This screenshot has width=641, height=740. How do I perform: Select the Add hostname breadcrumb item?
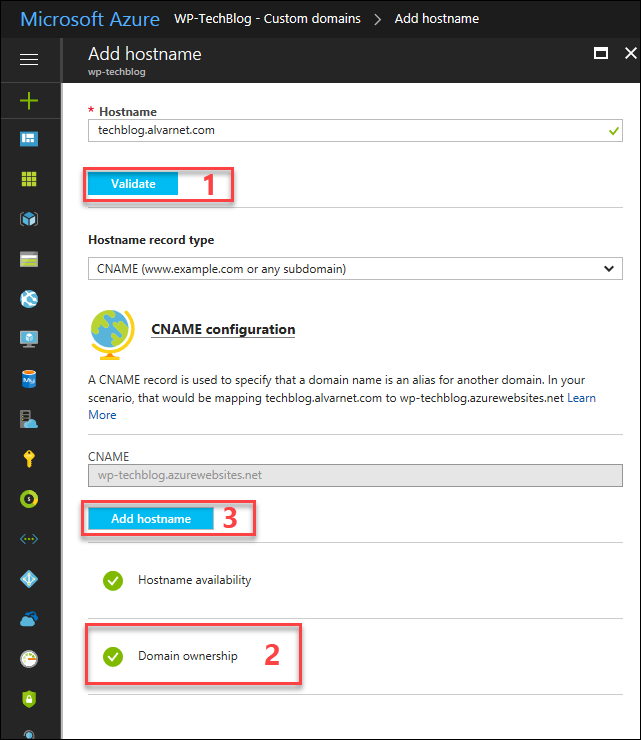[437, 18]
